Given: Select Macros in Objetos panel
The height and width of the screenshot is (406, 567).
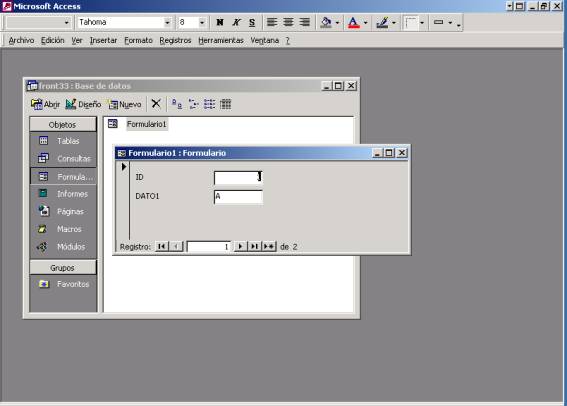Looking at the screenshot, I should click(63, 229).
